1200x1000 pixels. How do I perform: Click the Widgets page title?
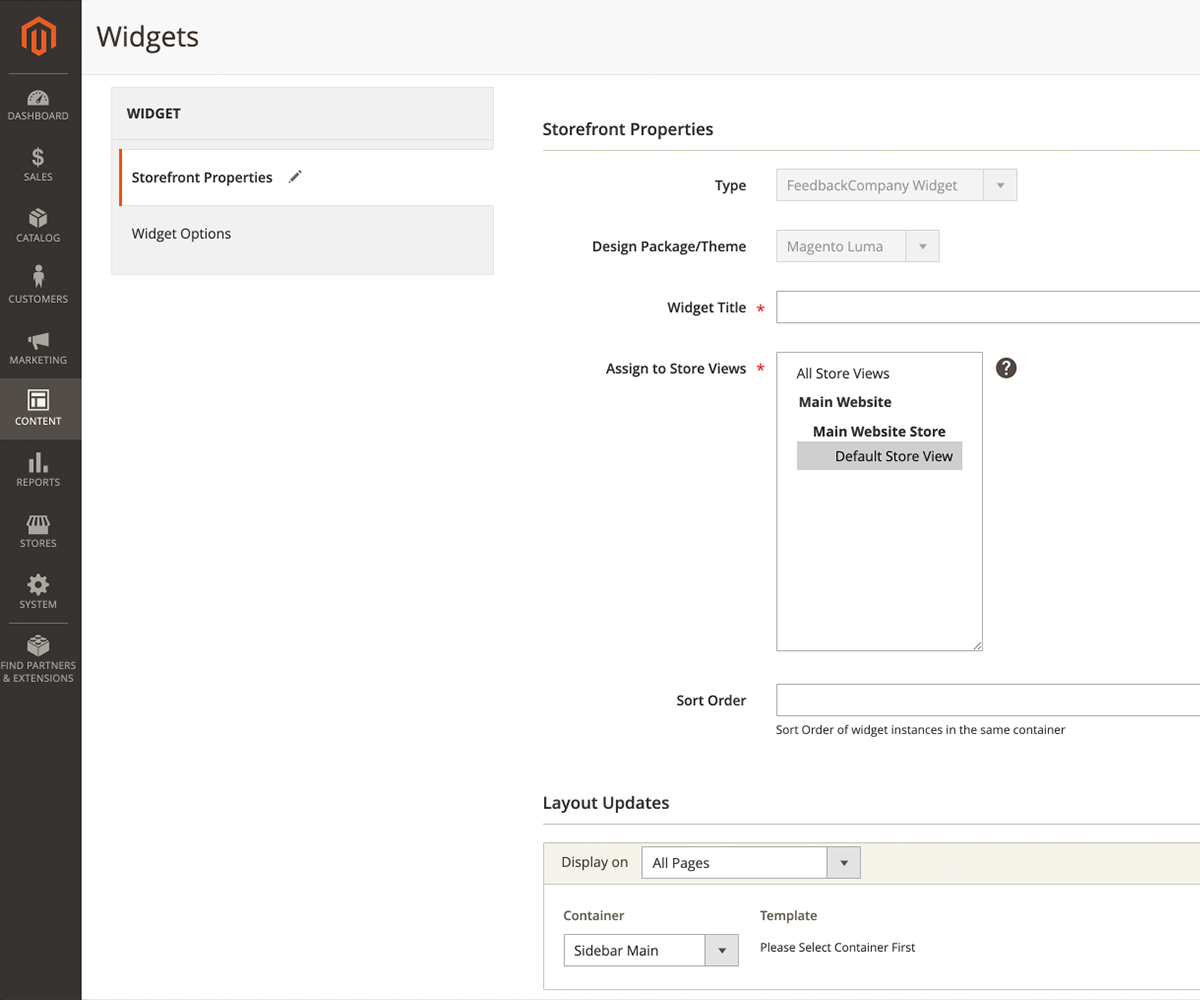coord(148,37)
